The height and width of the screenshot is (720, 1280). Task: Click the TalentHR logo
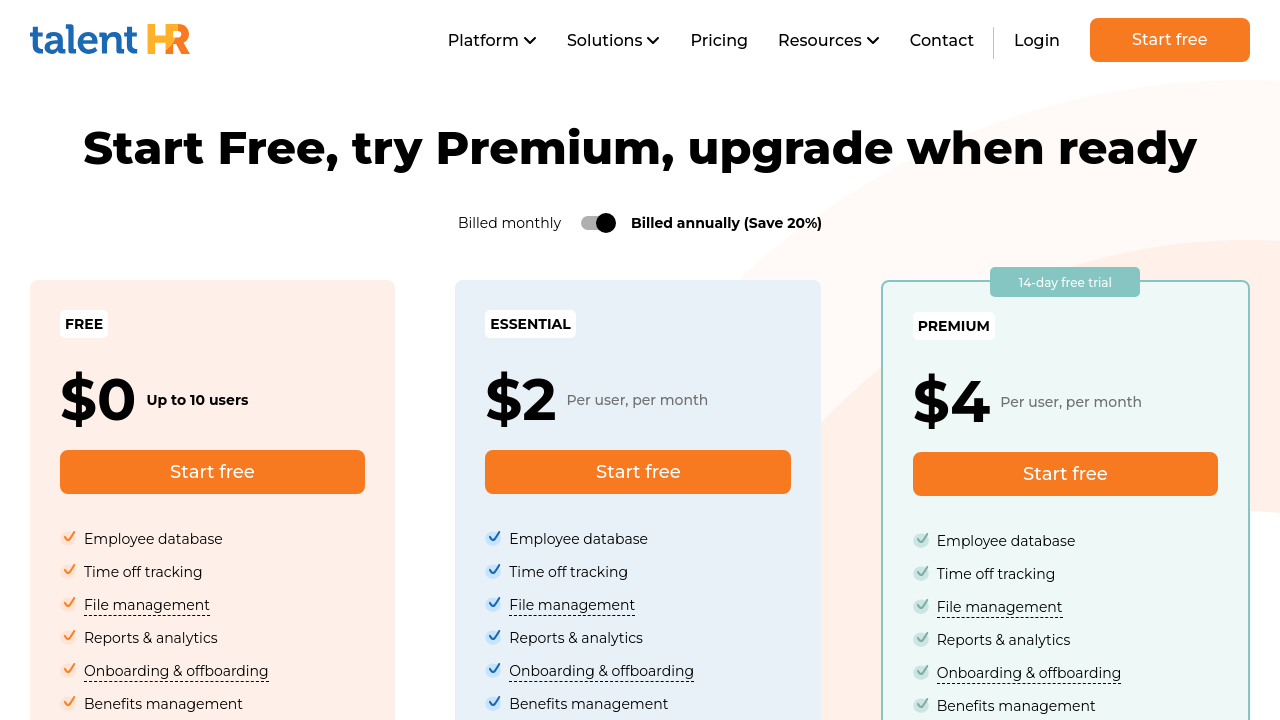click(110, 40)
